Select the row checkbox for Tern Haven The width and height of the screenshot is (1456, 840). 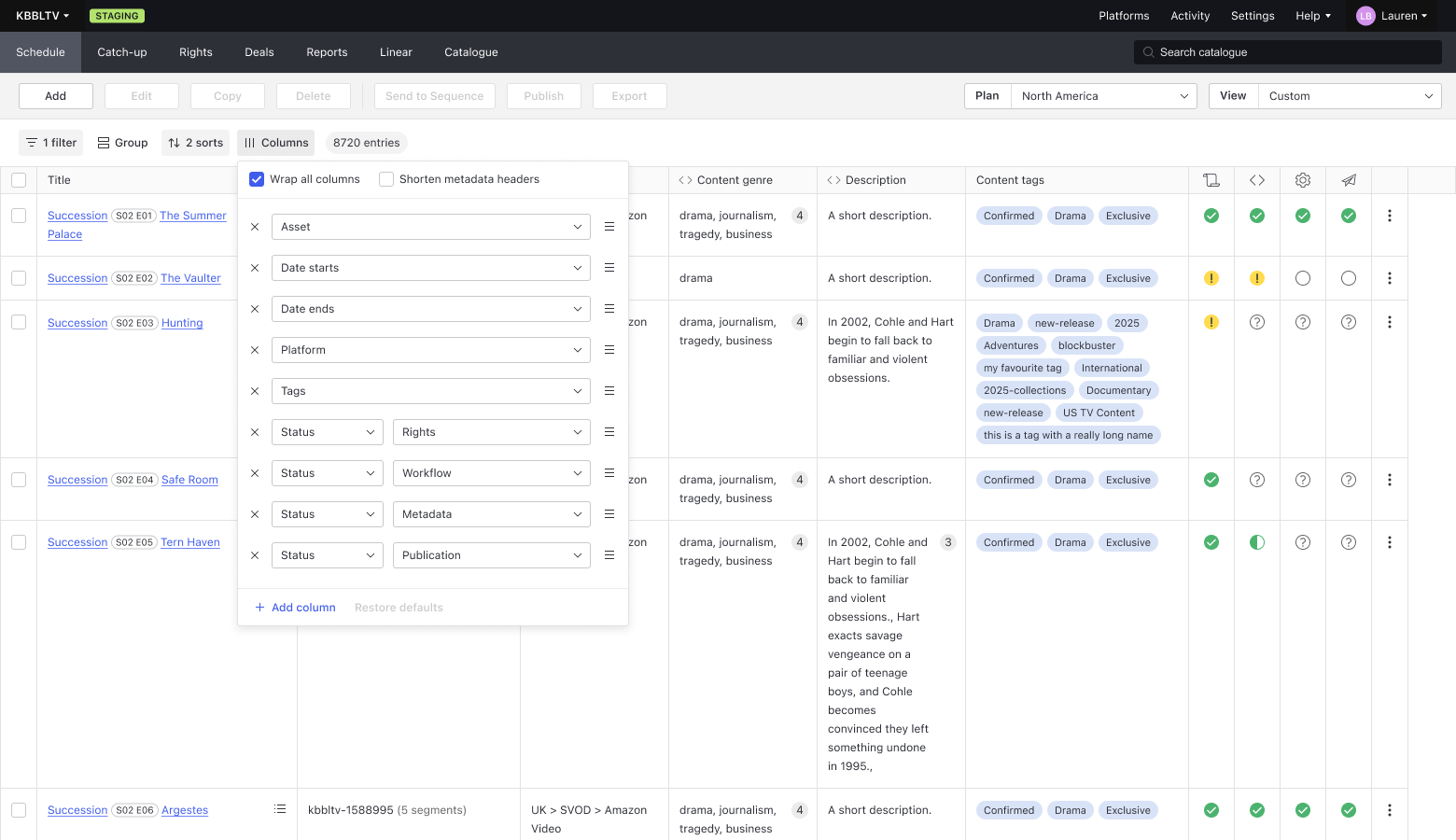click(19, 542)
